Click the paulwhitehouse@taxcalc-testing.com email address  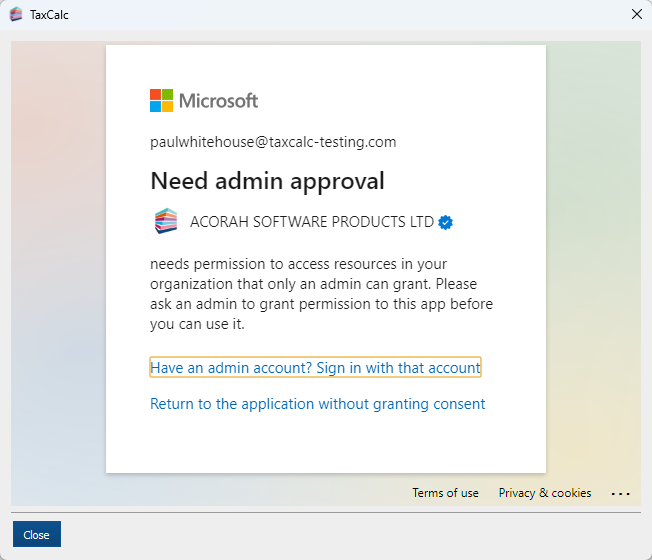[273, 142]
